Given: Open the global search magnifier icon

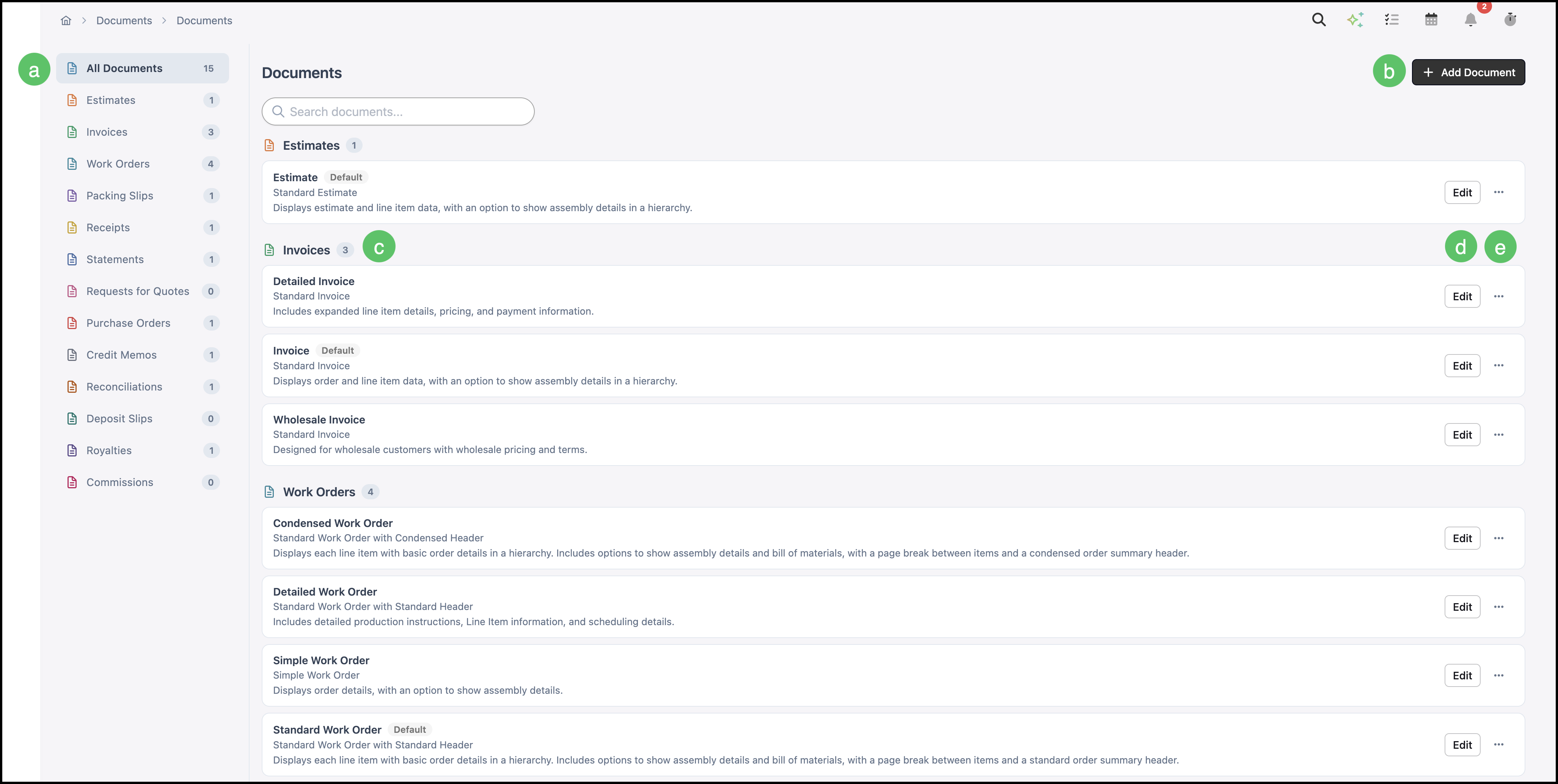Looking at the screenshot, I should pyautogui.click(x=1318, y=20).
